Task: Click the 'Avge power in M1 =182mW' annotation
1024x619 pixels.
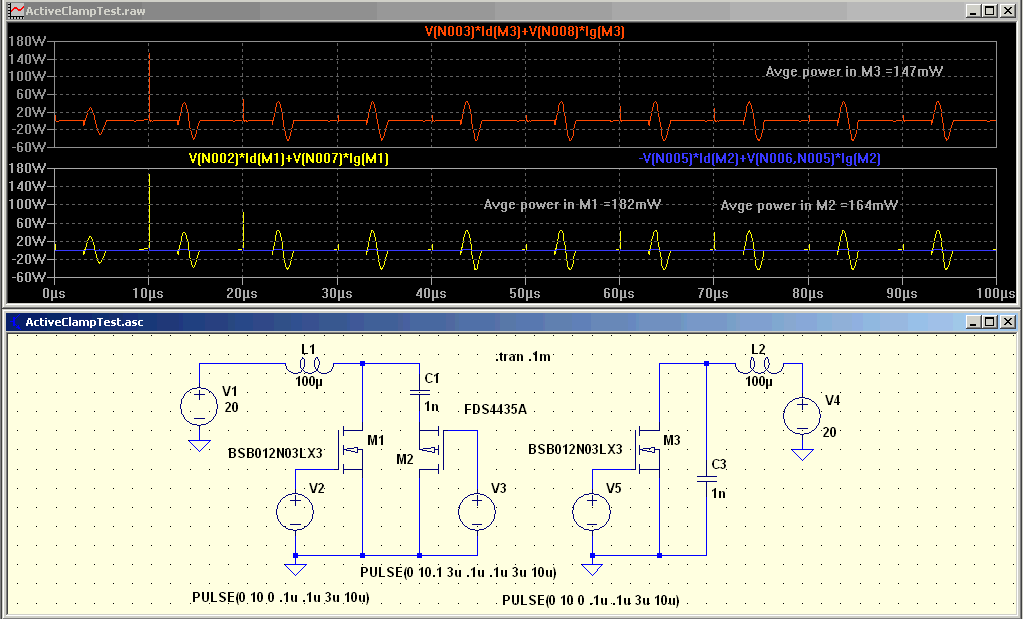Action: [572, 204]
